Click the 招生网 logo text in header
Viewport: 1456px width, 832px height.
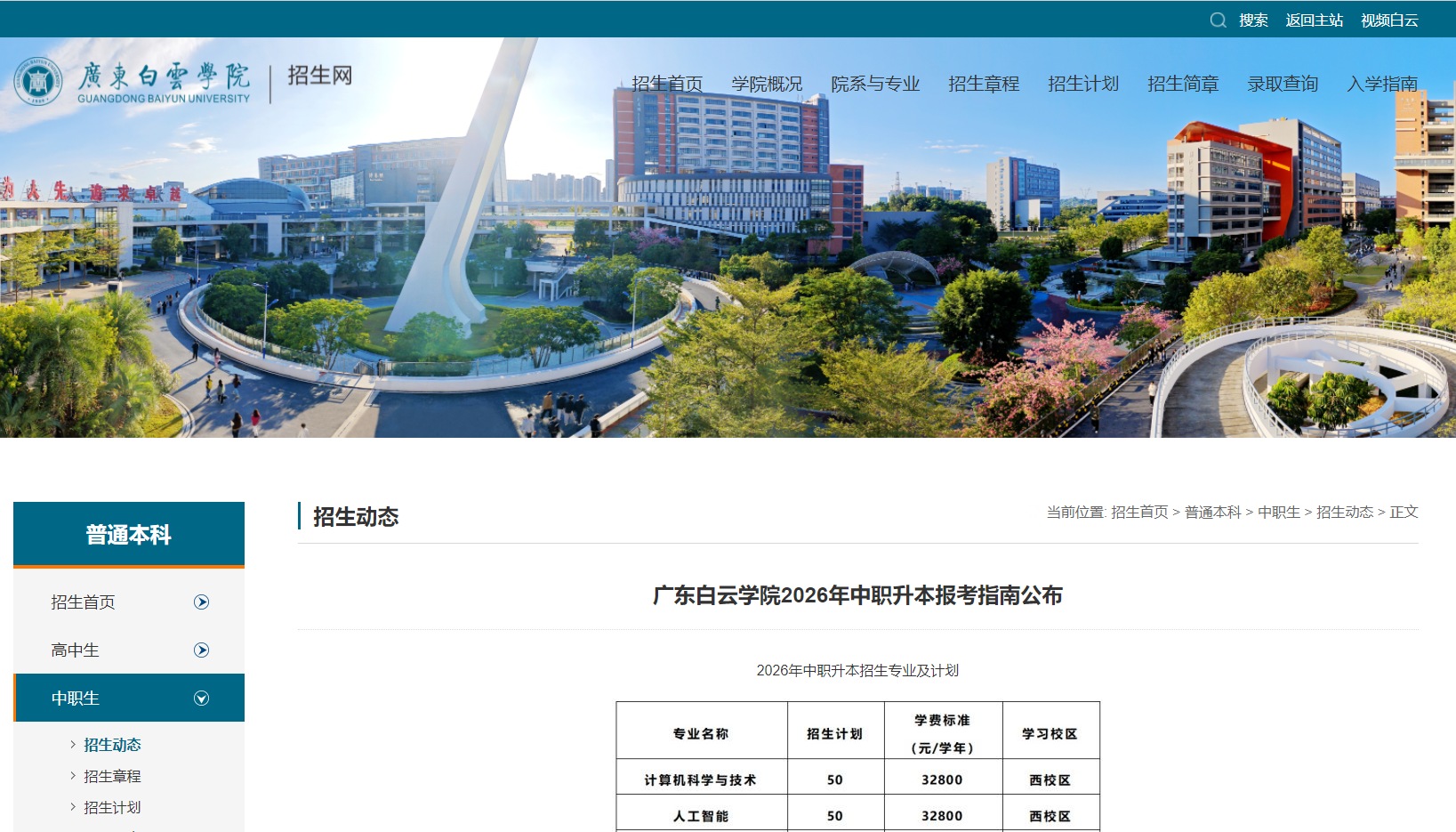tap(318, 75)
